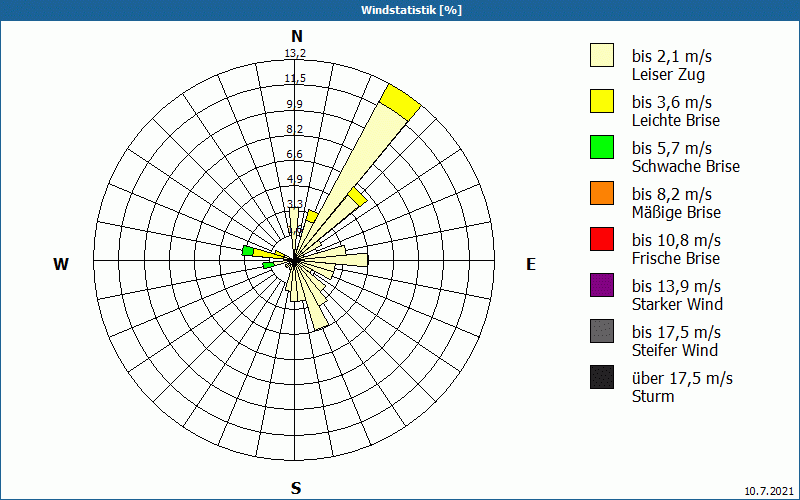Viewport: 800px width, 500px height.
Task: Click the green segment of the western wind bar
Action: (x=248, y=251)
